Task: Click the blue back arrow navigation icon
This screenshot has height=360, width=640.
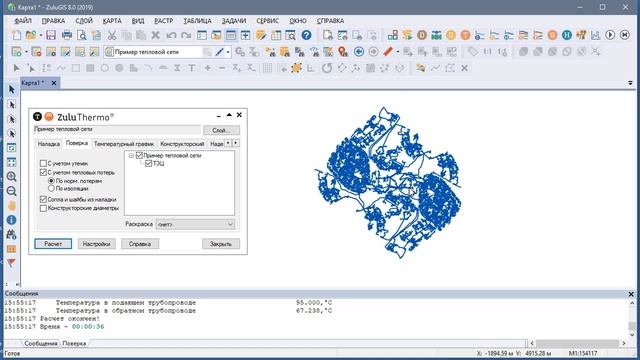Action: [x=359, y=52]
